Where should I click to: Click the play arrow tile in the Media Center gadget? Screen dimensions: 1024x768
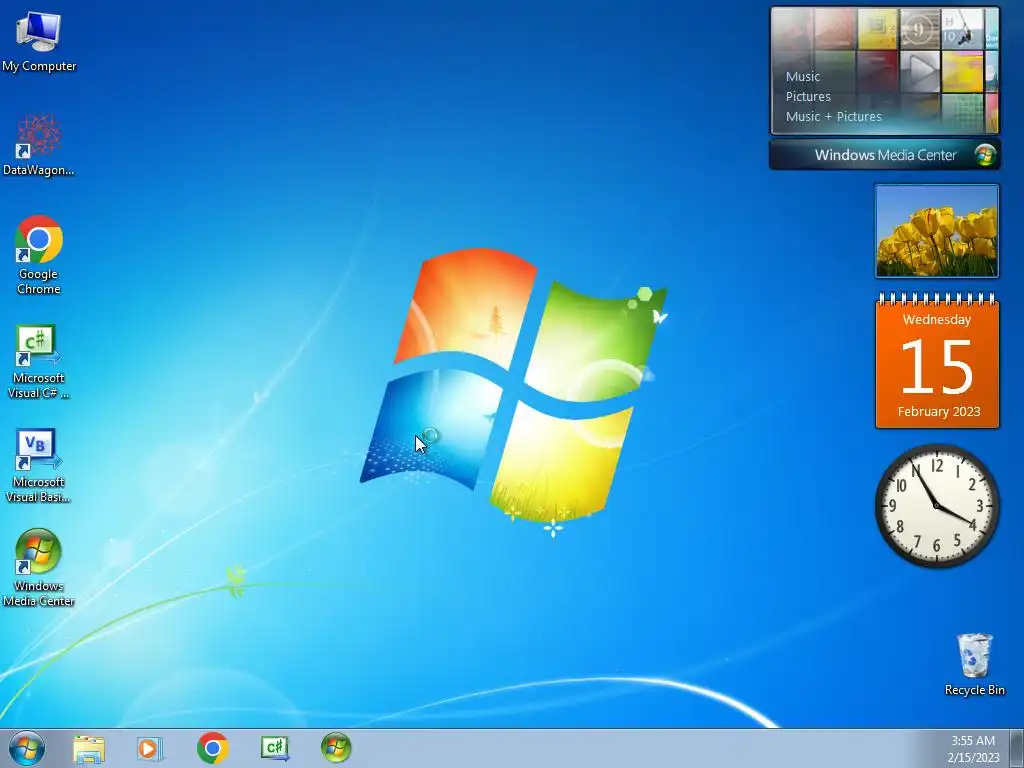(x=920, y=71)
